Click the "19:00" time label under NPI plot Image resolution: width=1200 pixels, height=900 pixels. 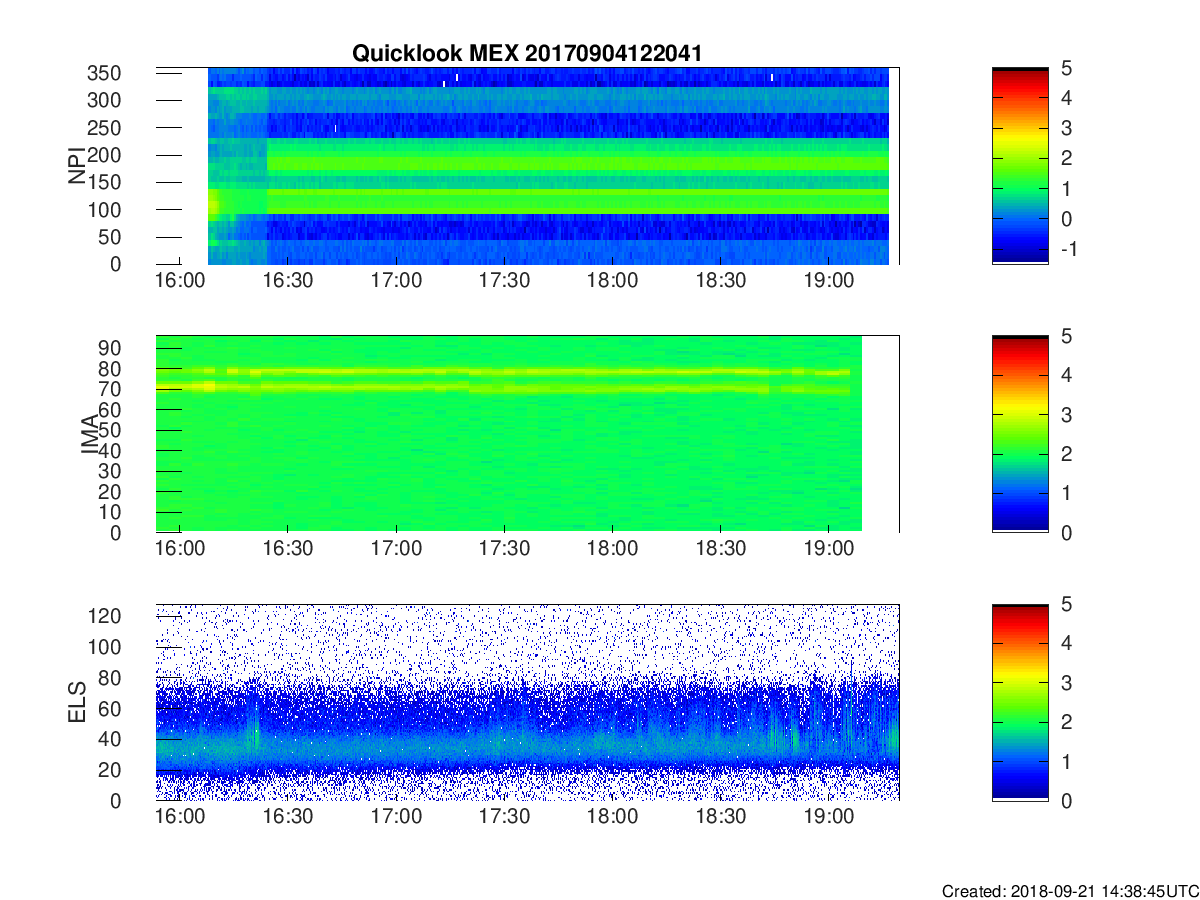(829, 282)
